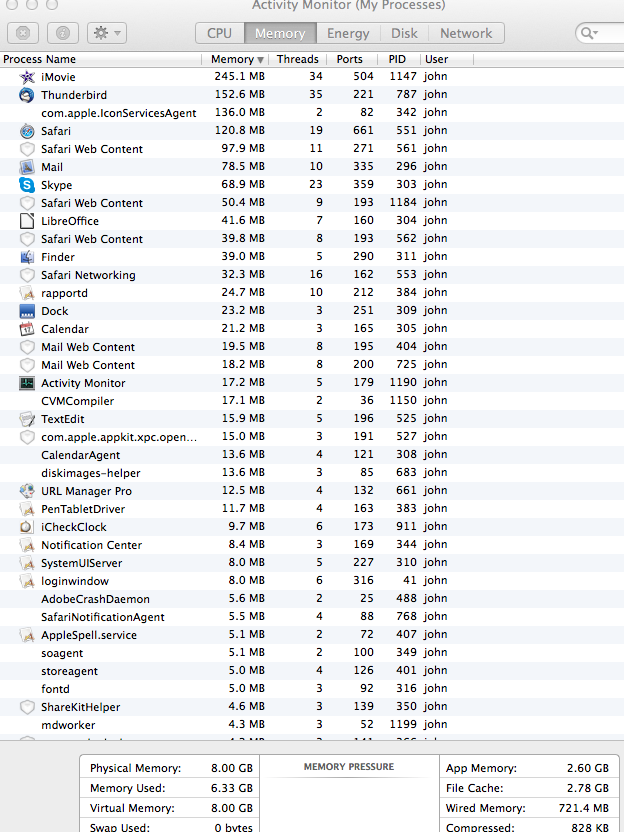This screenshot has width=624, height=832.
Task: Click the Finder icon
Action: [x=27, y=257]
